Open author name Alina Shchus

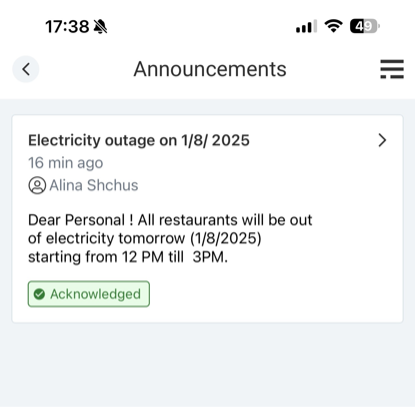[94, 185]
